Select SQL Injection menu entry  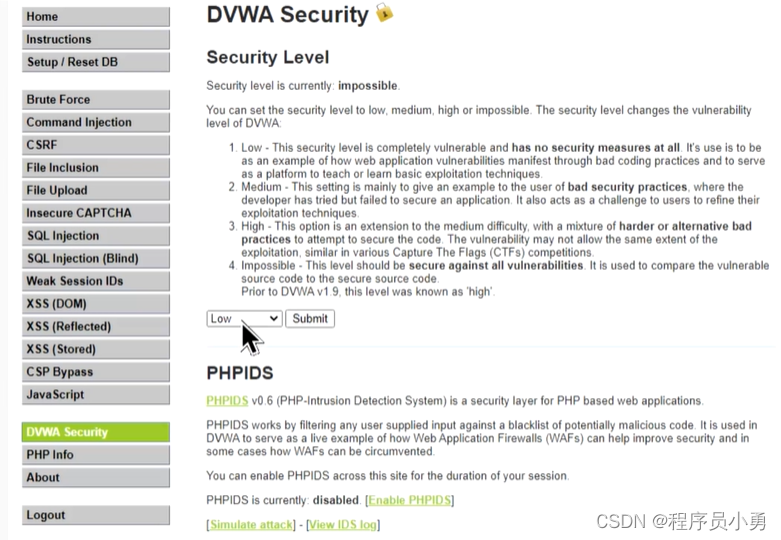pos(95,236)
